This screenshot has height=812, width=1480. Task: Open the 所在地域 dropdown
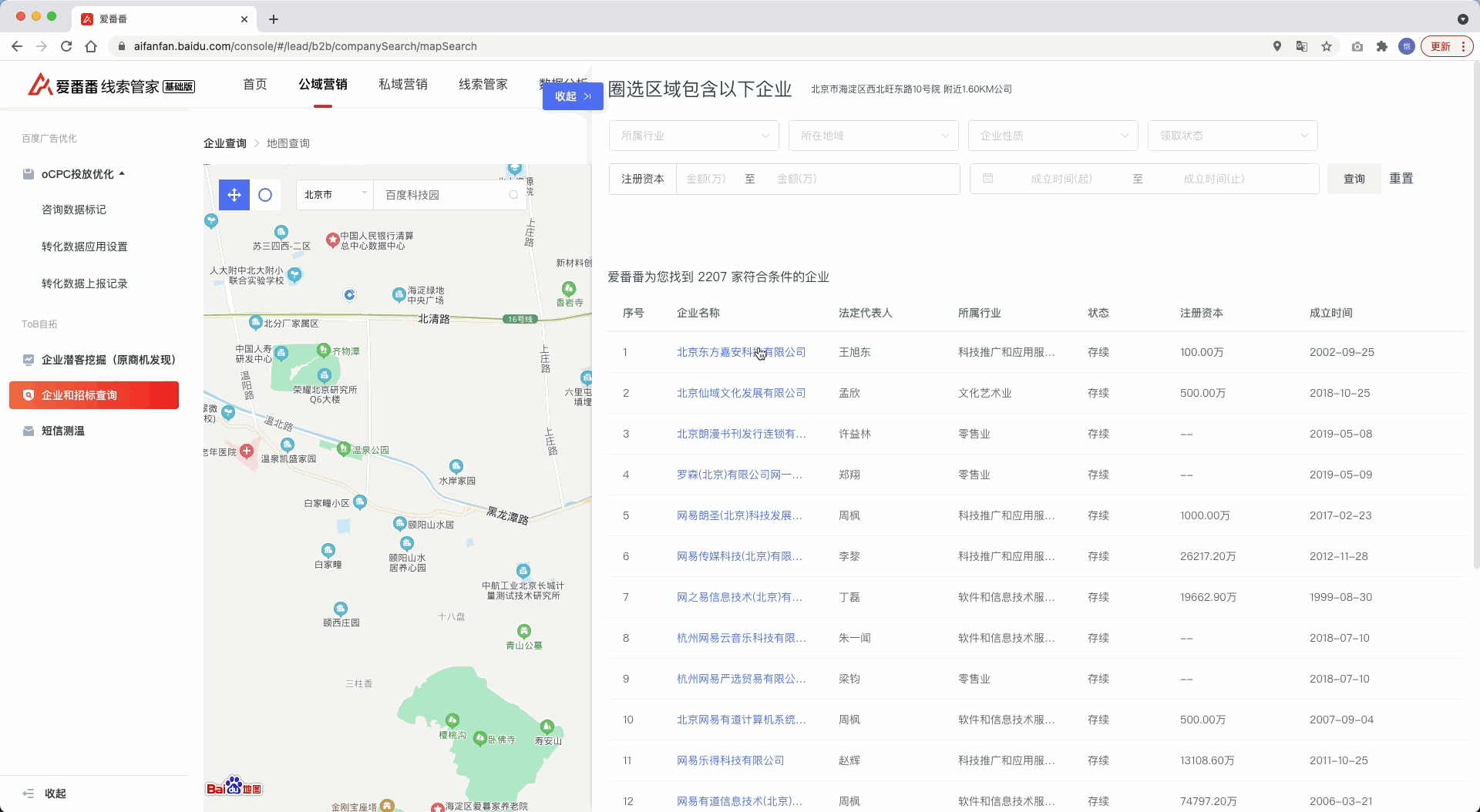pyautogui.click(x=873, y=136)
